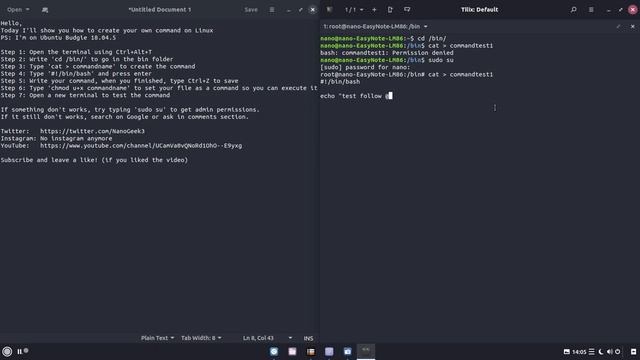Add terminal to the right in Tilix
The width and height of the screenshot is (640, 360).
point(390,9)
